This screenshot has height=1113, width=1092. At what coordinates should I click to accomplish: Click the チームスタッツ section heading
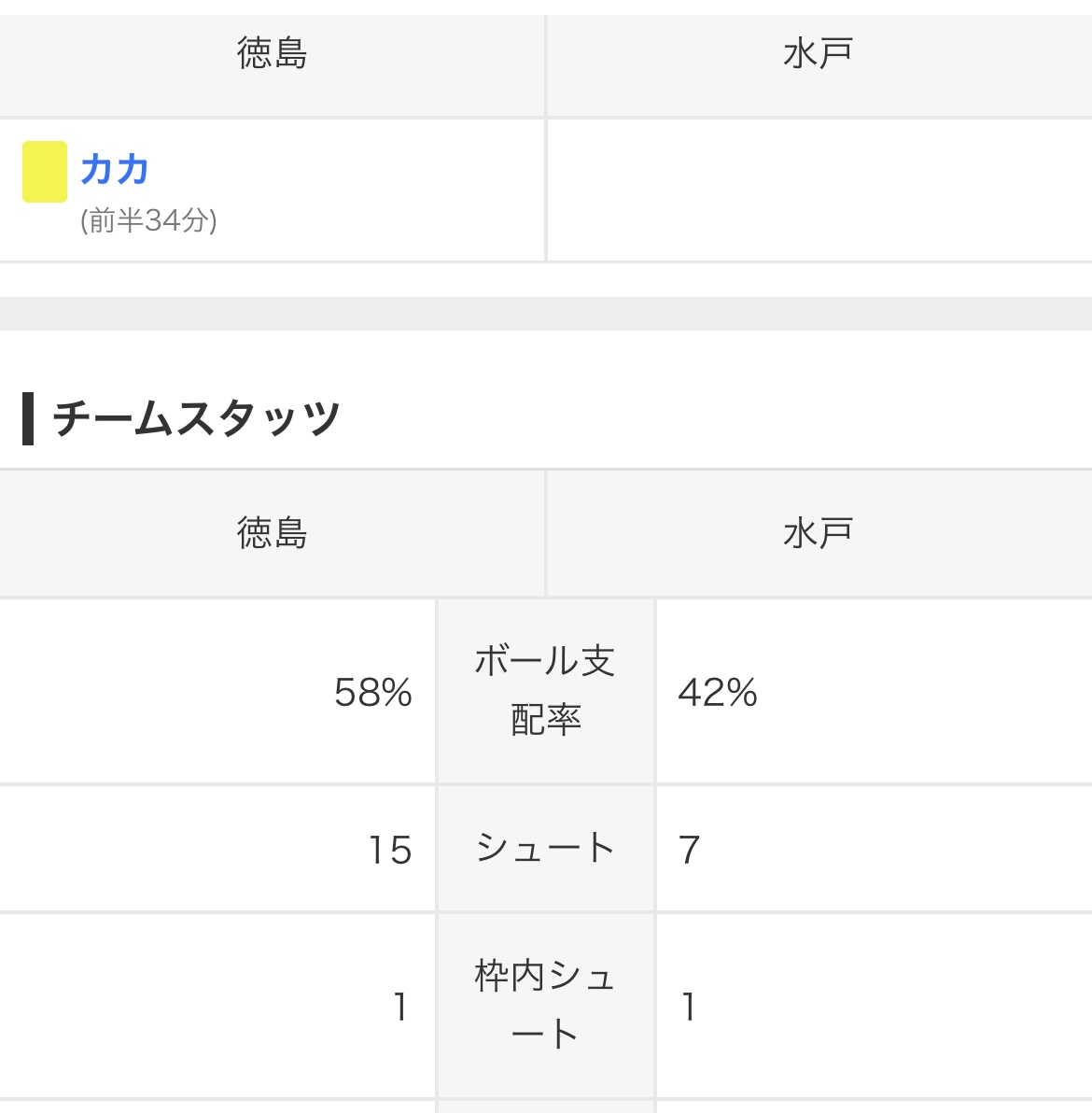click(196, 418)
